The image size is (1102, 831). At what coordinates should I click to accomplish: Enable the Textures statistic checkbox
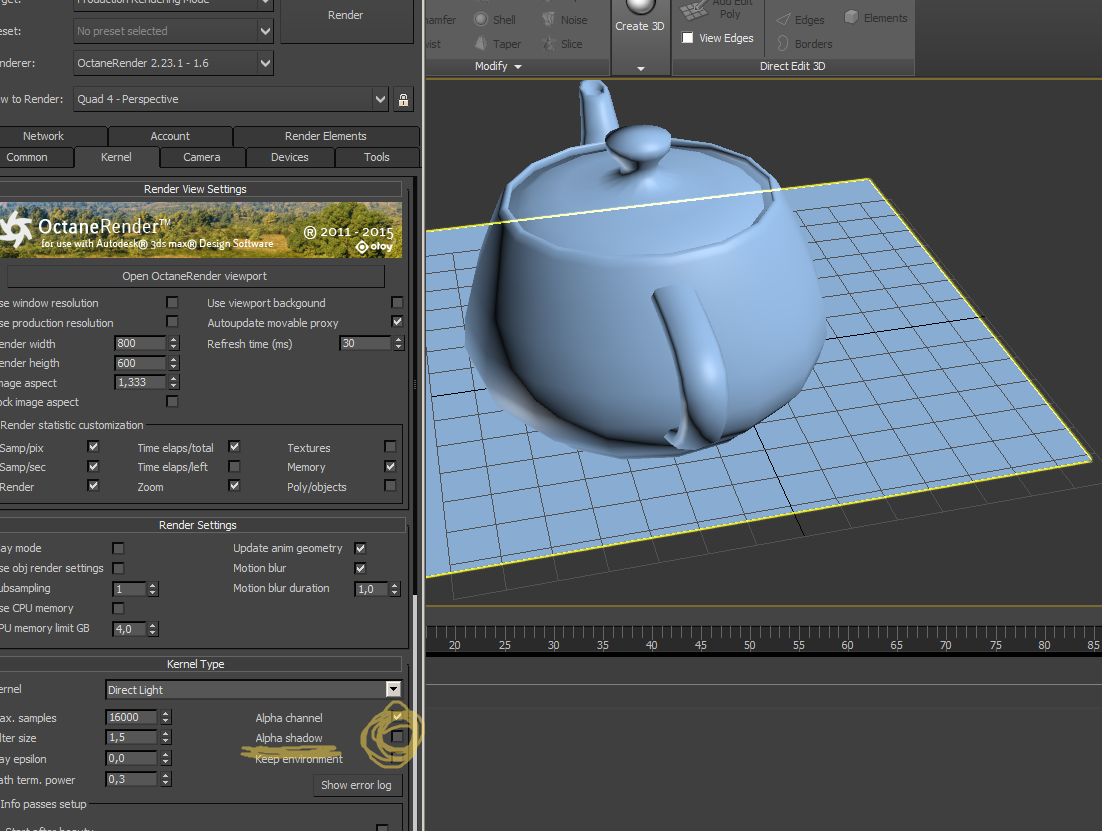(390, 446)
